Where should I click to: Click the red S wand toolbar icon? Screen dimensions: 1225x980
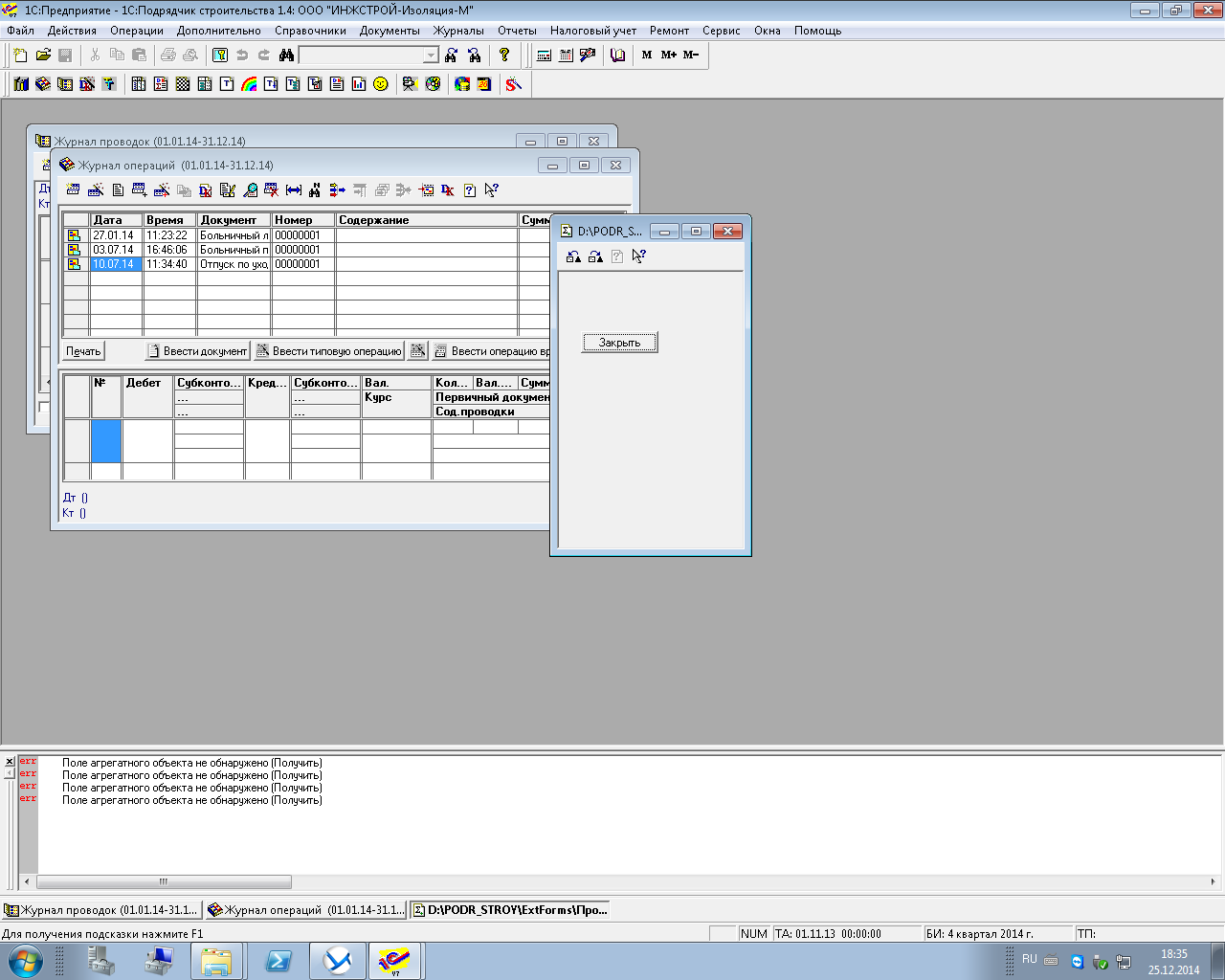pos(513,84)
